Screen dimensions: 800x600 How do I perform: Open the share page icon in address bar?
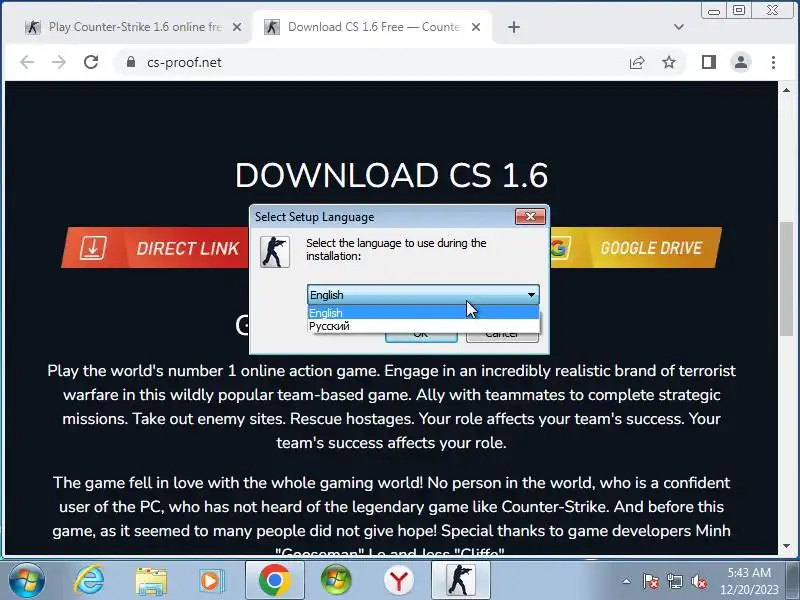pyautogui.click(x=637, y=62)
